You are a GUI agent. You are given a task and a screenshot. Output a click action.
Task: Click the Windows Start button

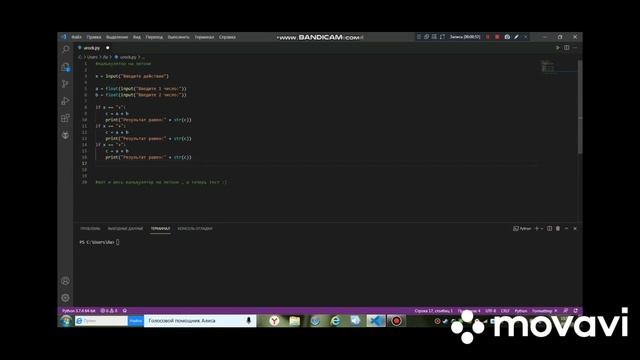[x=66, y=321]
